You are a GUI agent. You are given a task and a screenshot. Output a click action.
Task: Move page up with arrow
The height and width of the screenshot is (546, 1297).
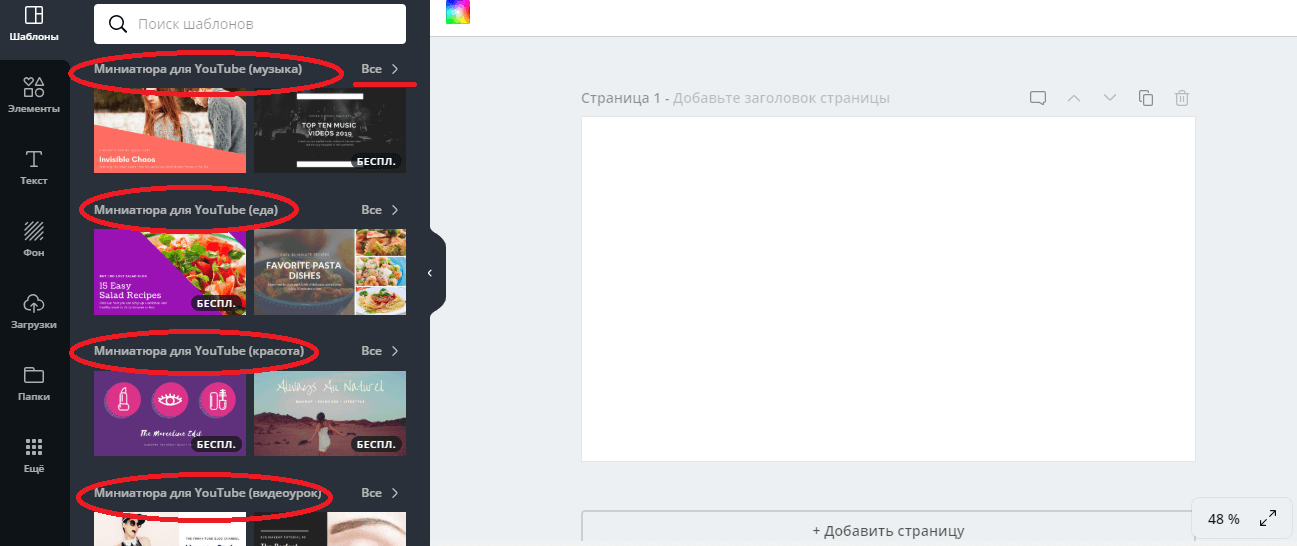tap(1074, 98)
